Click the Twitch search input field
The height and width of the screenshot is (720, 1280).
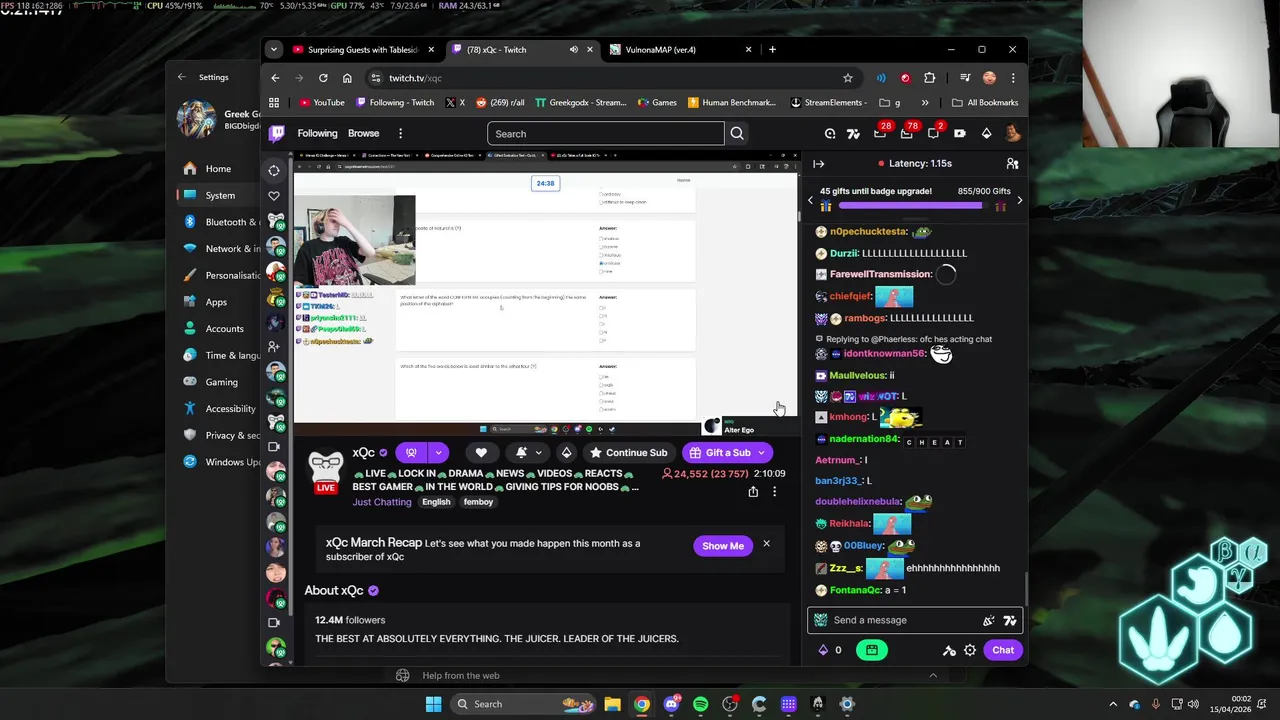tap(606, 134)
